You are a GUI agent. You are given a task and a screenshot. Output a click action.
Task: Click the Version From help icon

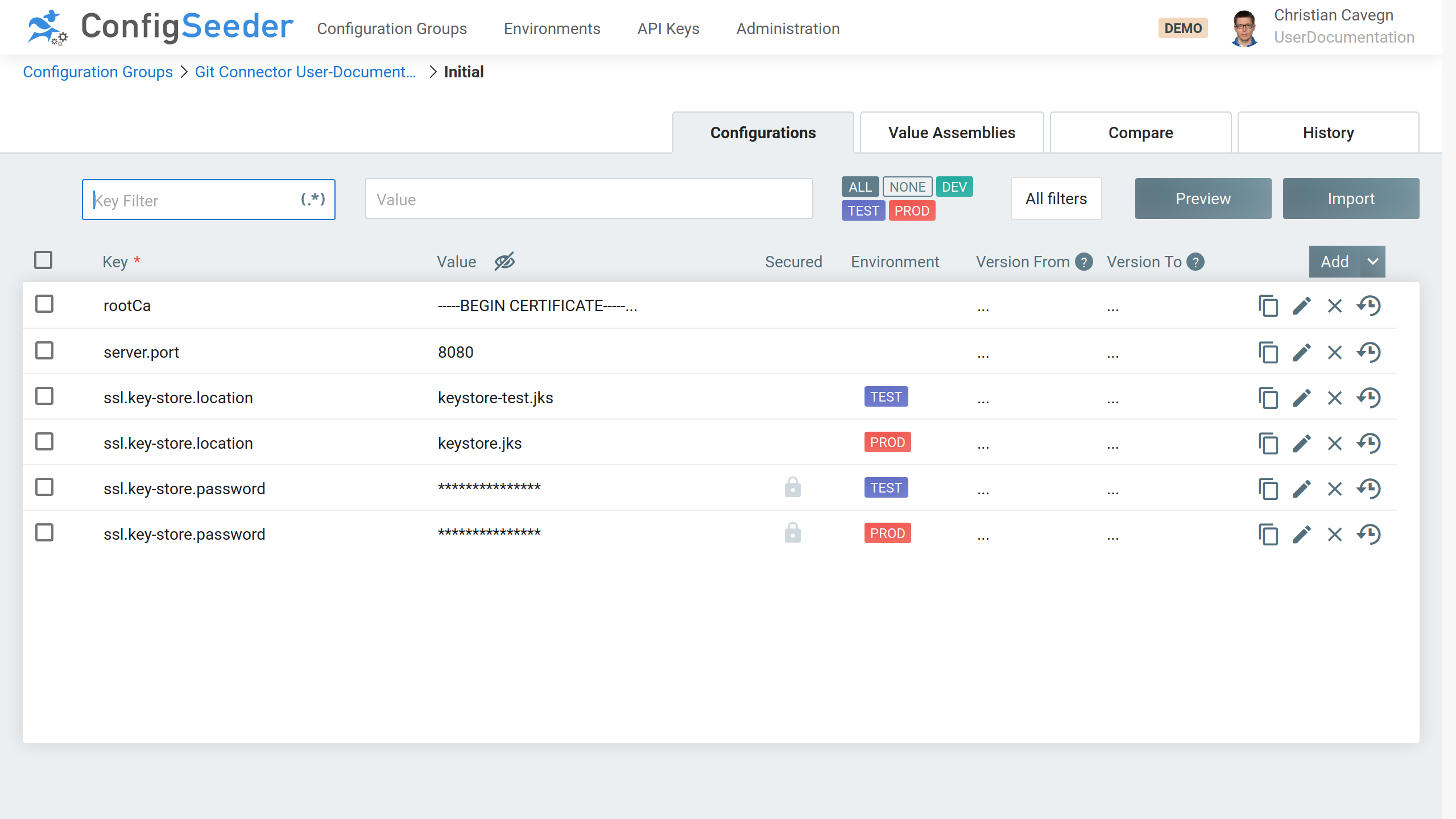(1084, 262)
